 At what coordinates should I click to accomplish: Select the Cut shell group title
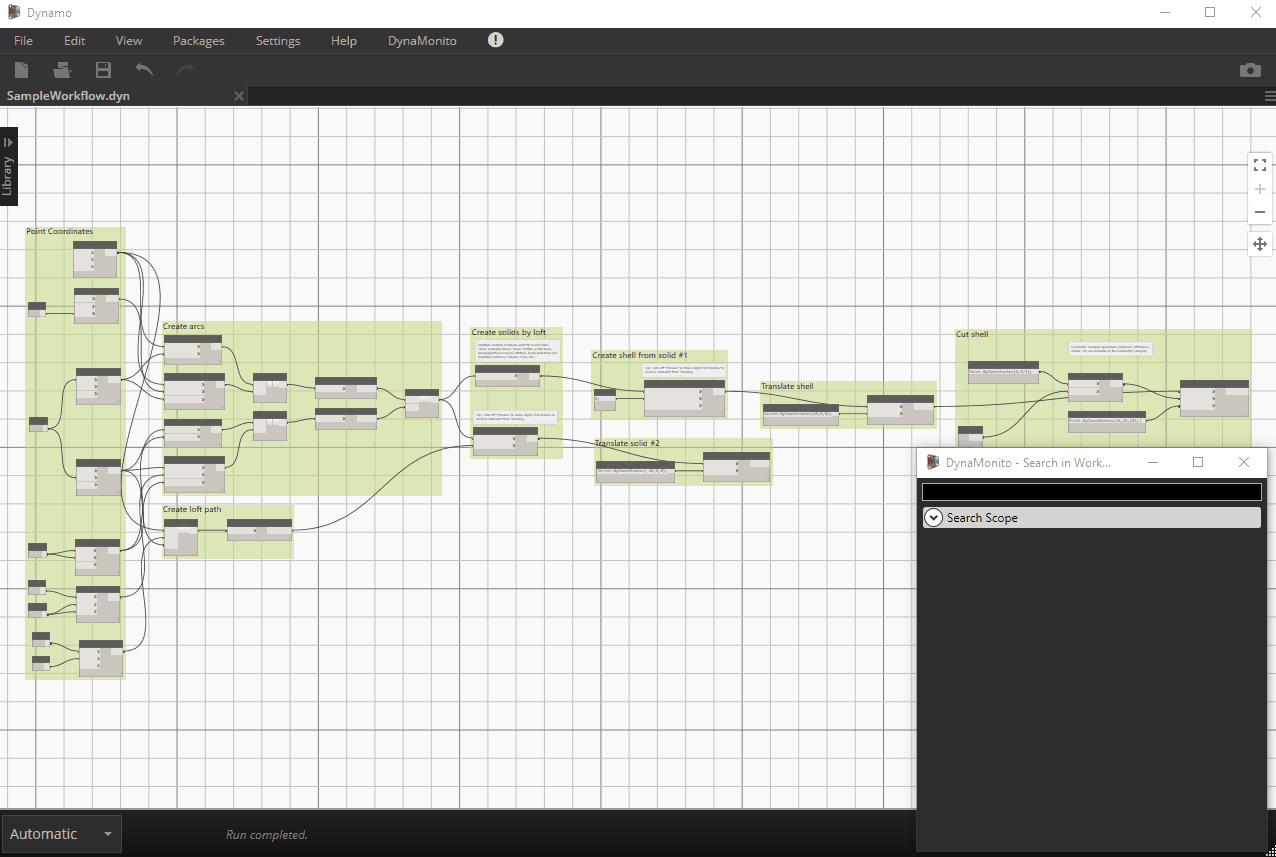972,335
